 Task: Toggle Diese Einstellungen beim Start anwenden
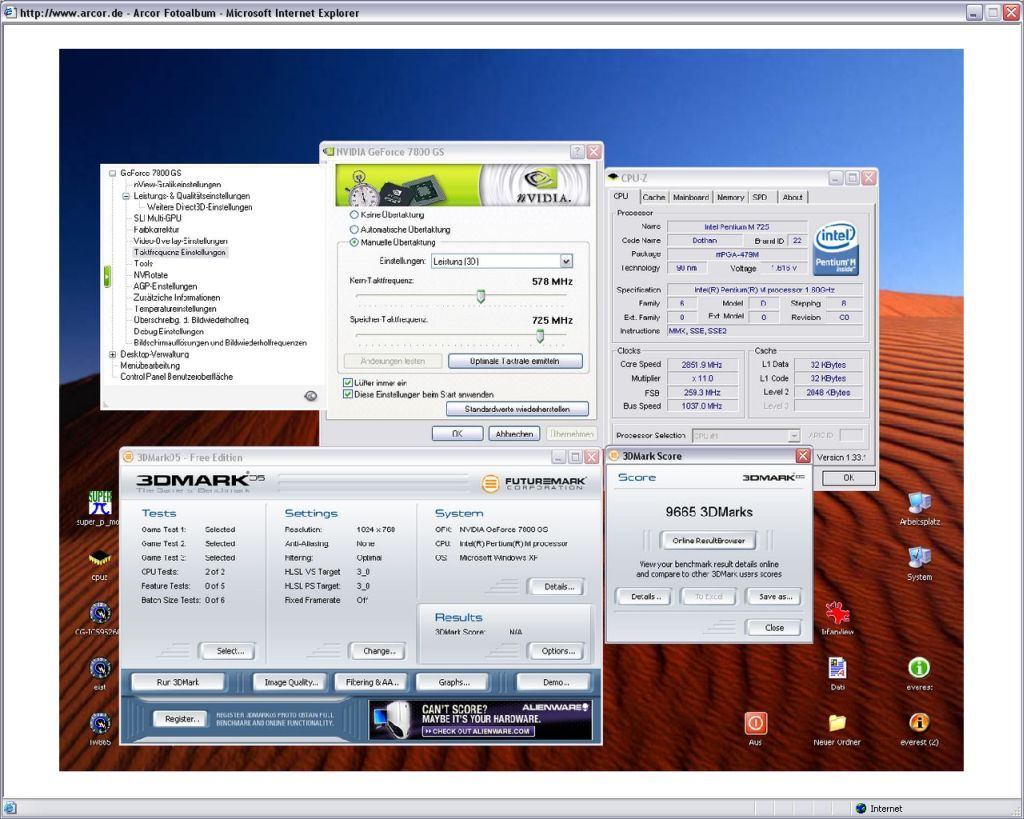pyautogui.click(x=348, y=394)
